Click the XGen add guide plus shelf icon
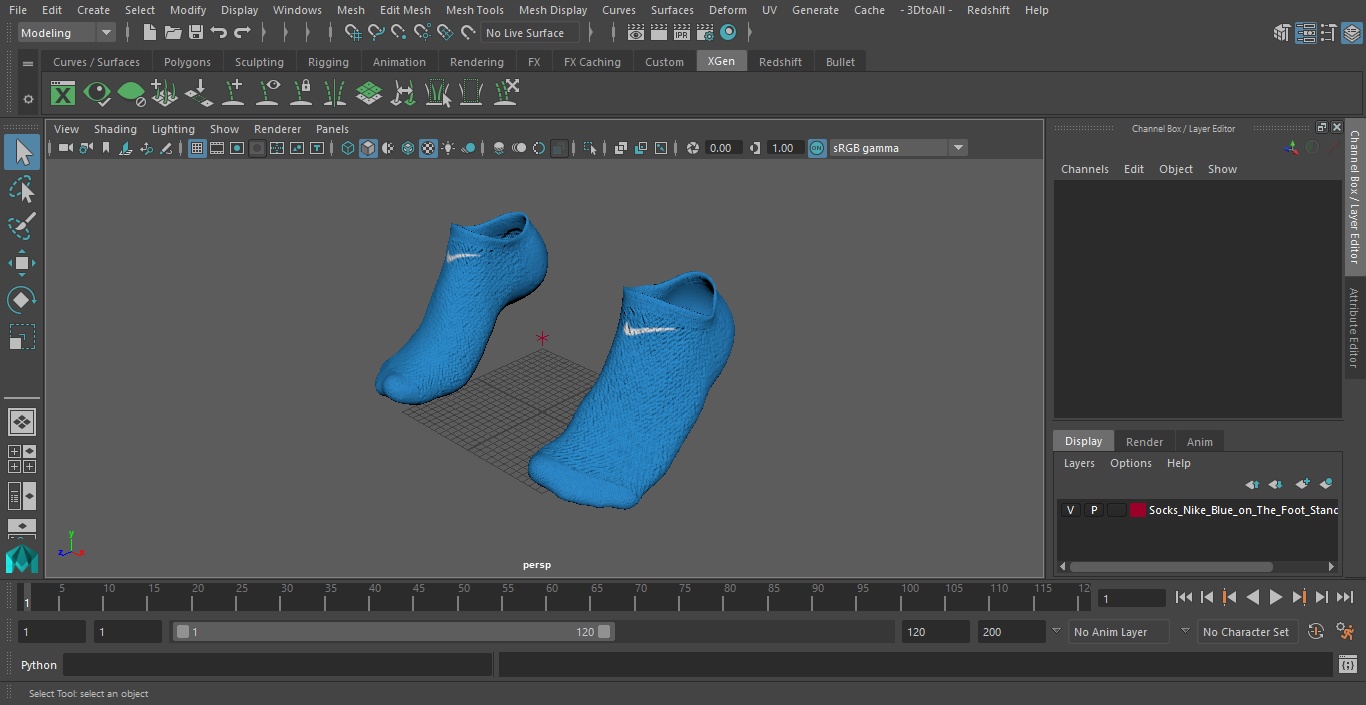 (x=233, y=94)
